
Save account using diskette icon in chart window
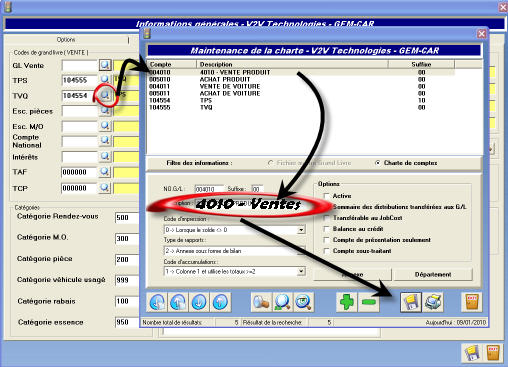click(x=411, y=302)
